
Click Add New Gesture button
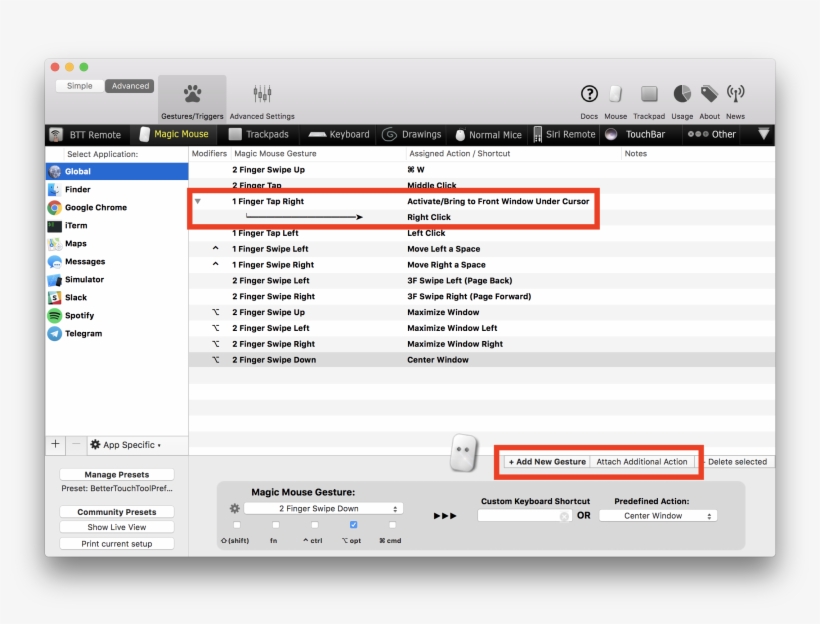pyautogui.click(x=547, y=462)
